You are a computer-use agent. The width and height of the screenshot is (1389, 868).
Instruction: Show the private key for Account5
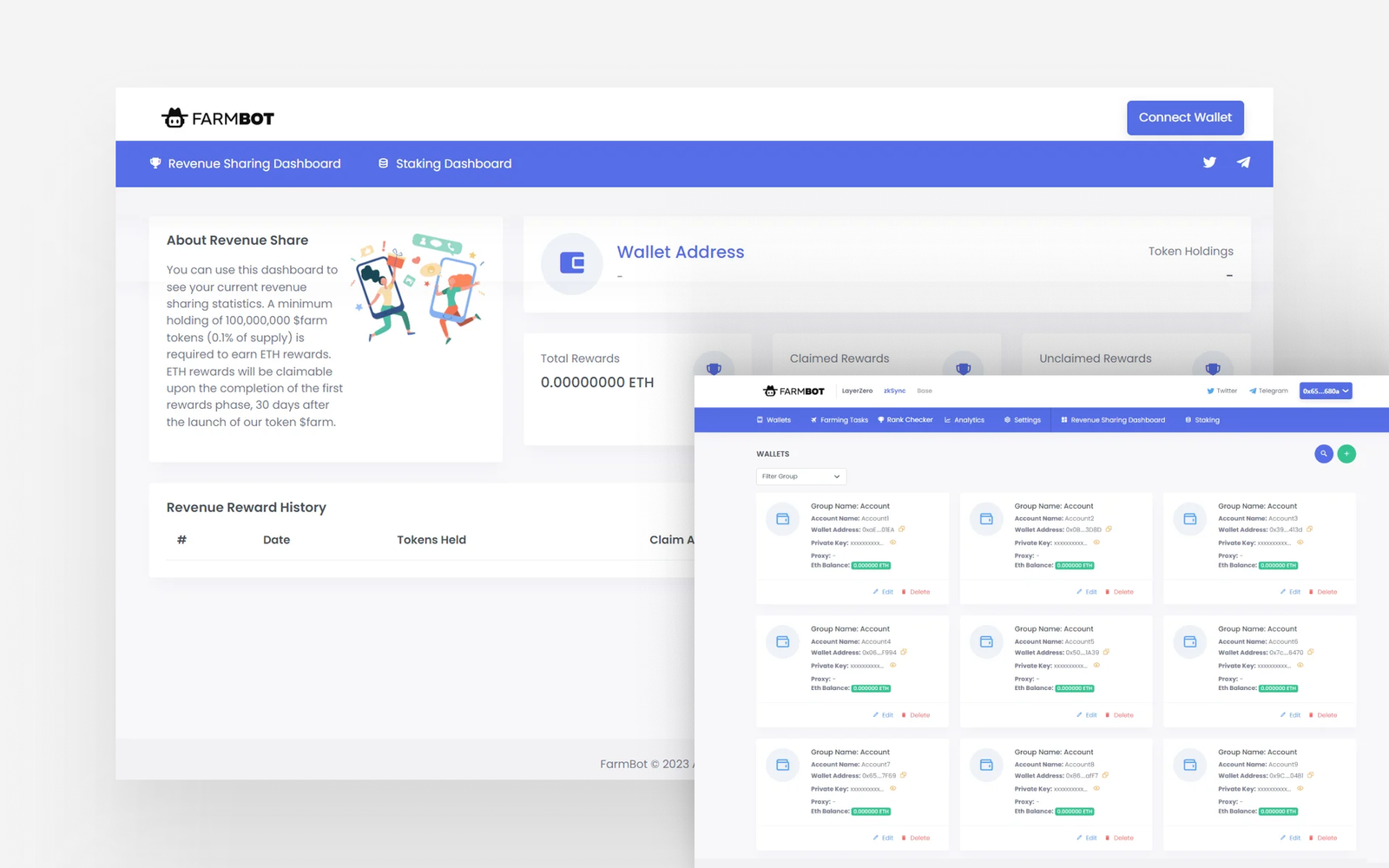pyautogui.click(x=1096, y=666)
